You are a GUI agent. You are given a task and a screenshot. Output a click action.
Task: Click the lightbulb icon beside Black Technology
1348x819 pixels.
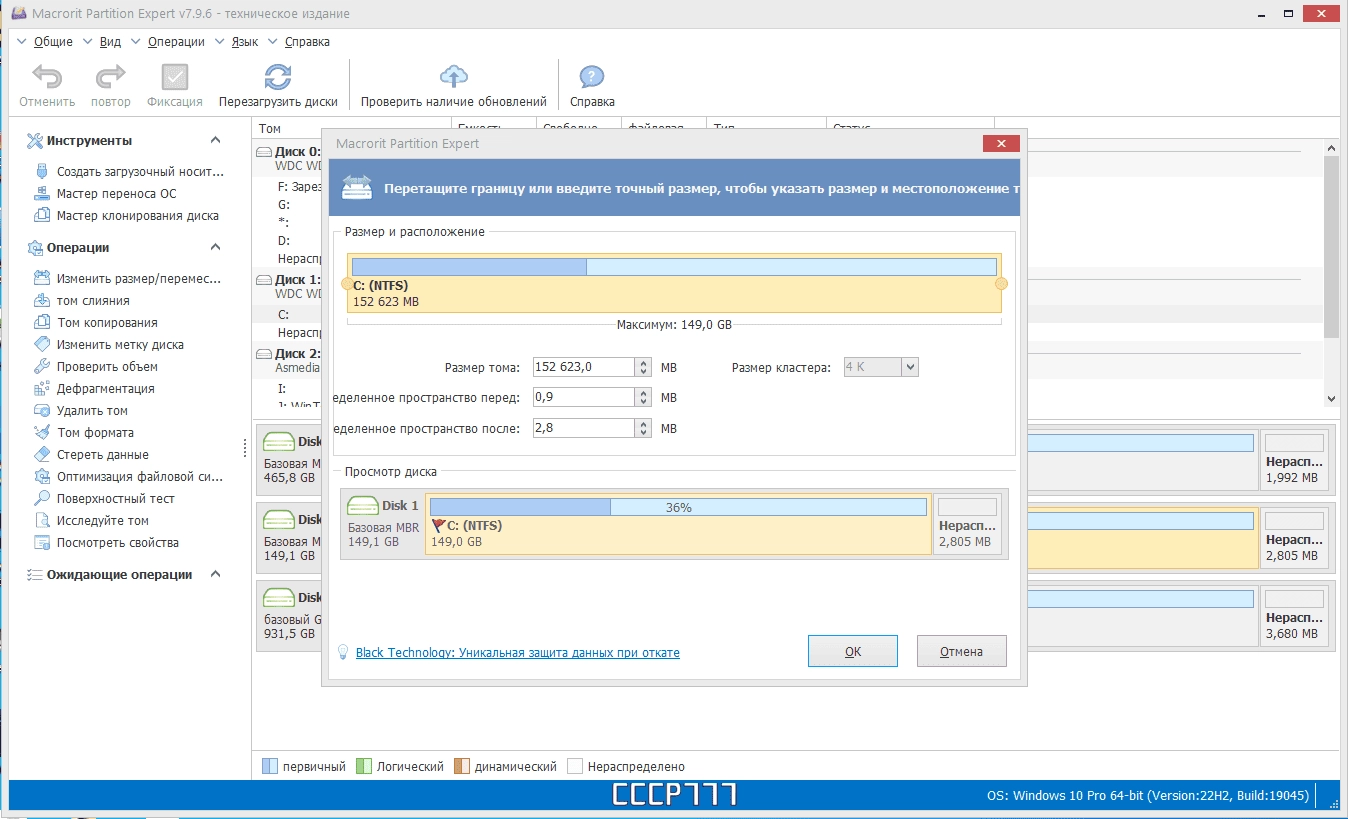pyautogui.click(x=343, y=652)
